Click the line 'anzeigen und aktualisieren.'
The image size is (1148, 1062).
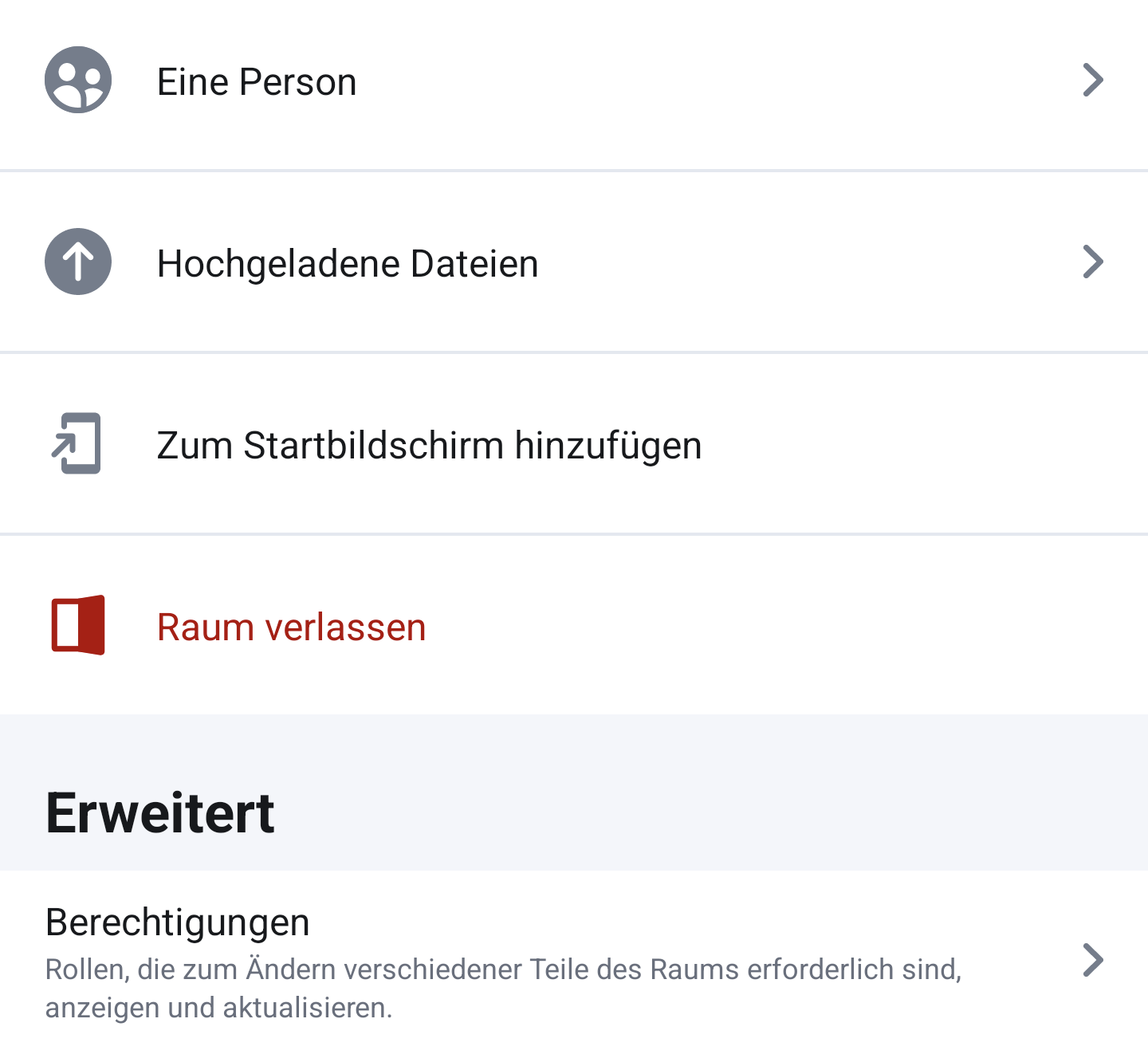click(x=218, y=1008)
